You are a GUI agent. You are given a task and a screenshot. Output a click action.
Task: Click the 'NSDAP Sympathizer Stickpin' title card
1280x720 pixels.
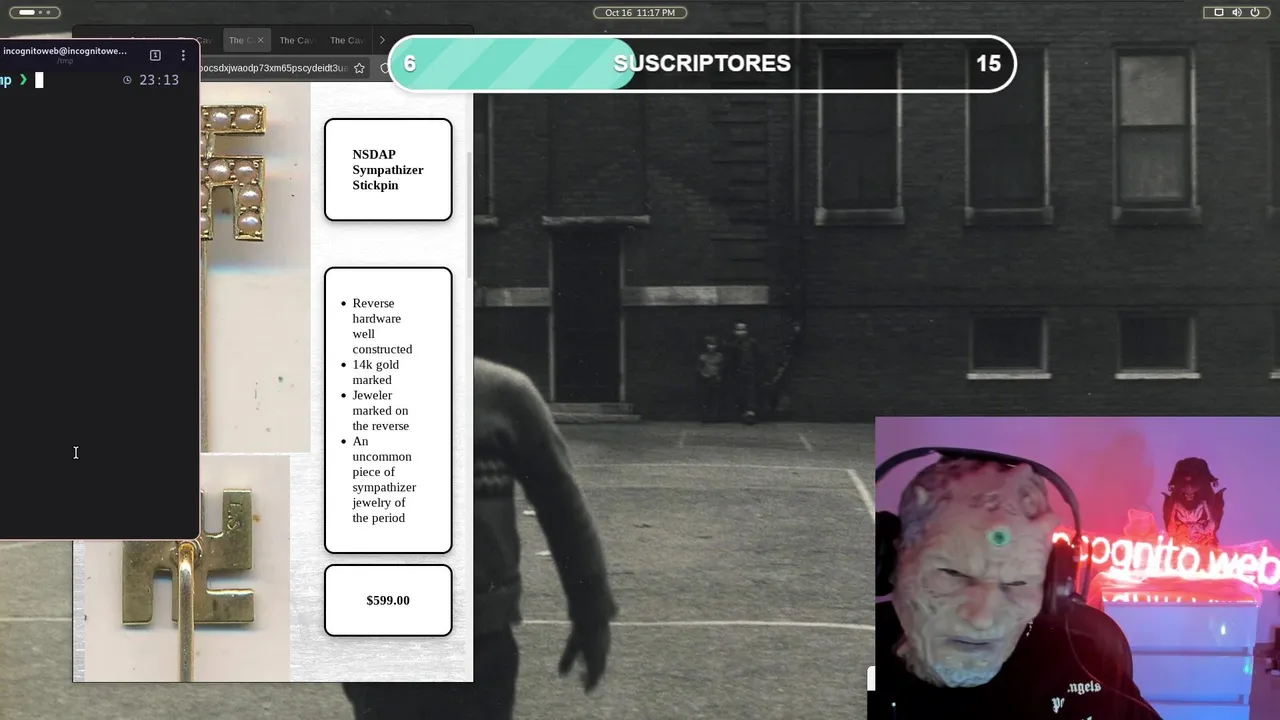(388, 170)
